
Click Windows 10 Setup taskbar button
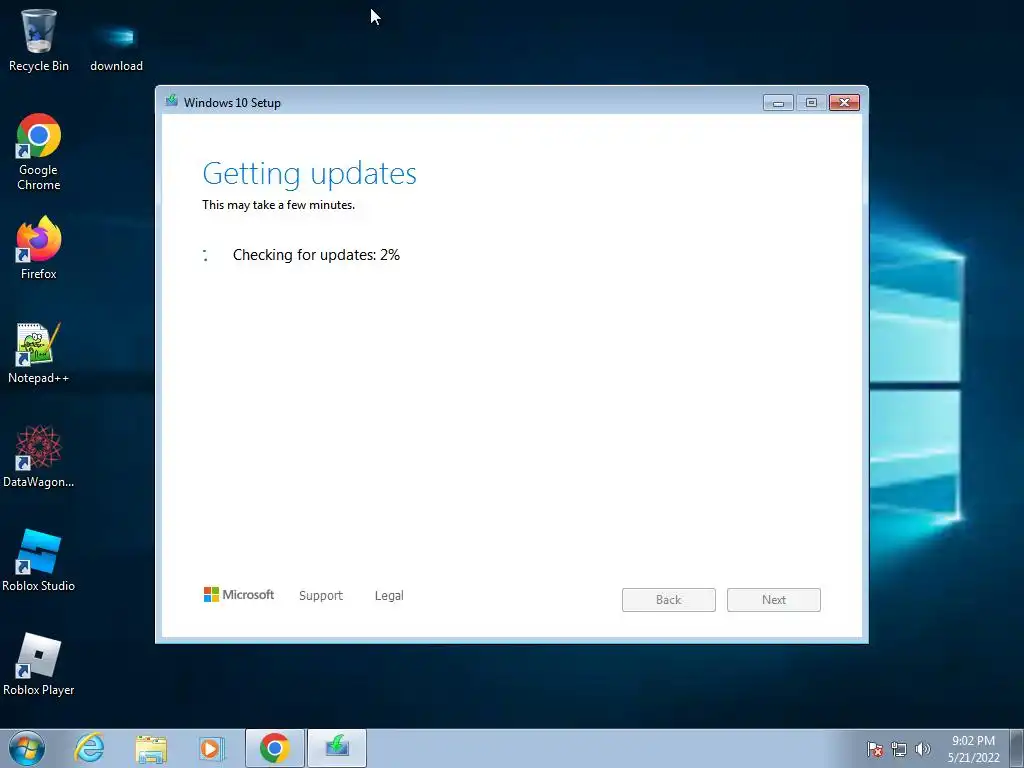coord(337,748)
